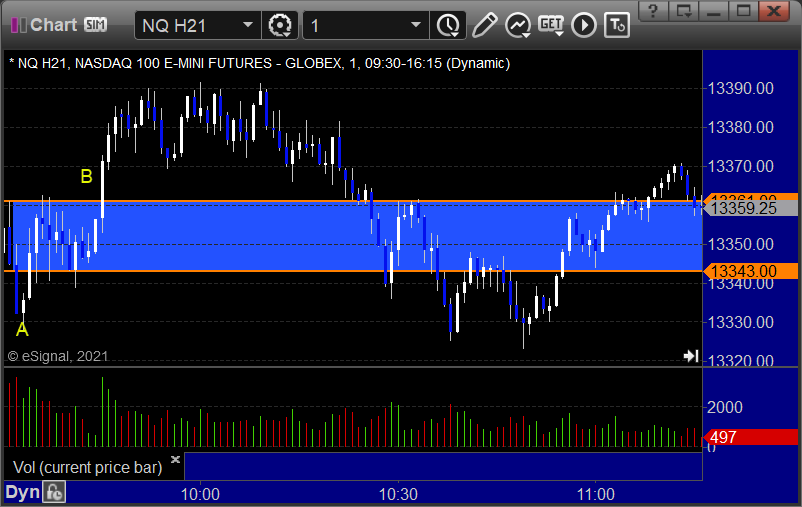Screen dimensions: 802x507
Task: Select the yellow A text label
Action: (22, 329)
